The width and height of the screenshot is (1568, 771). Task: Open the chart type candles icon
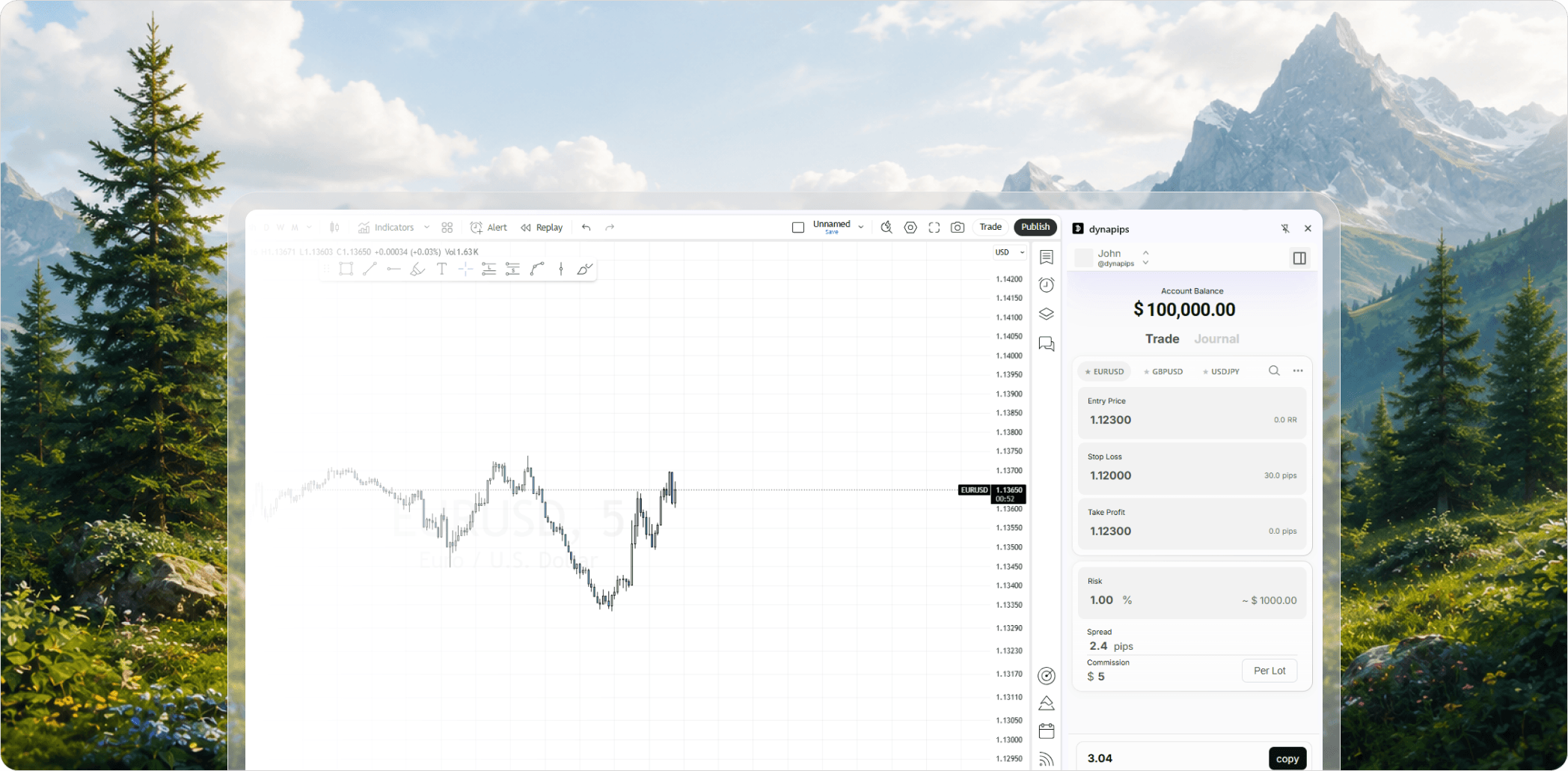pyautogui.click(x=334, y=228)
